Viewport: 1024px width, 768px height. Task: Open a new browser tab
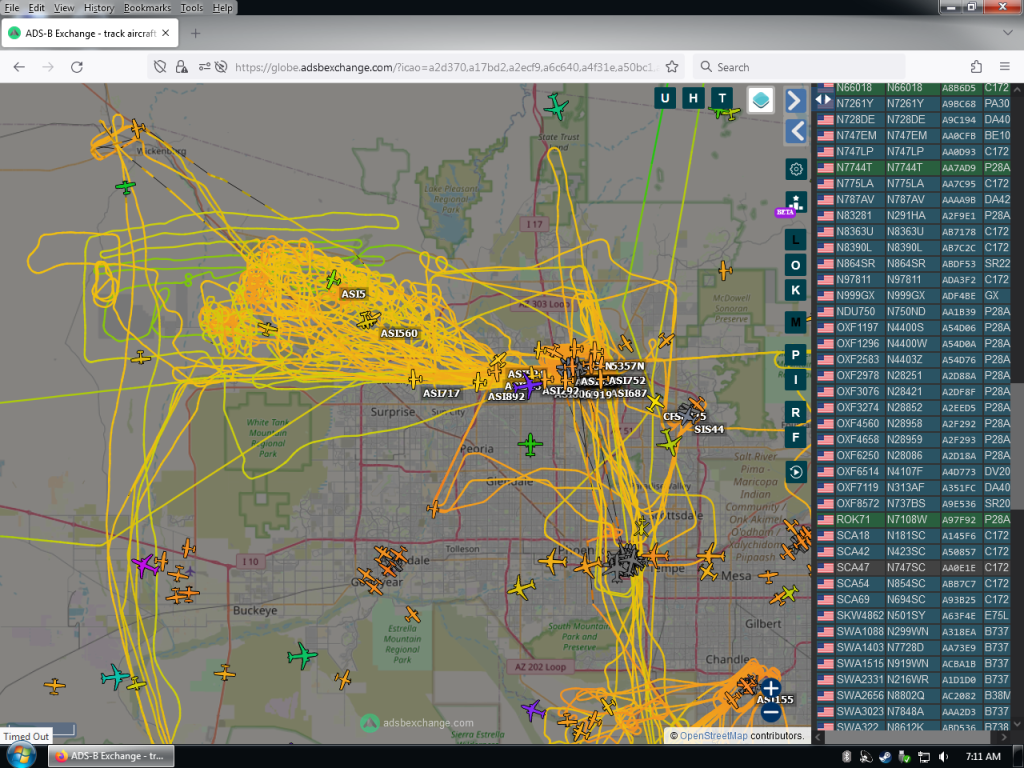[x=195, y=33]
